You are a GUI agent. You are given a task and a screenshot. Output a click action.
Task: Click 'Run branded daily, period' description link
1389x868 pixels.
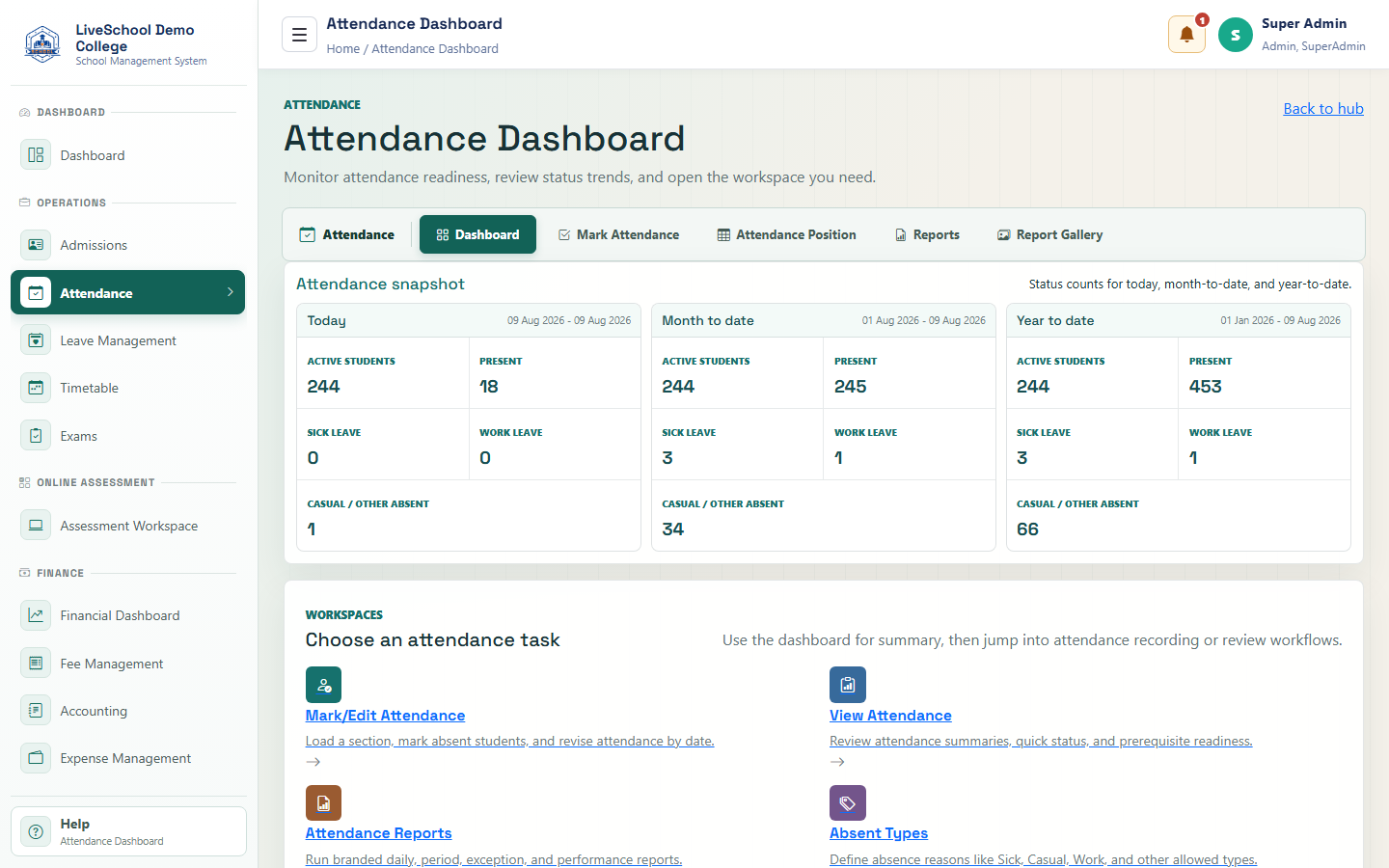pyautogui.click(x=494, y=859)
